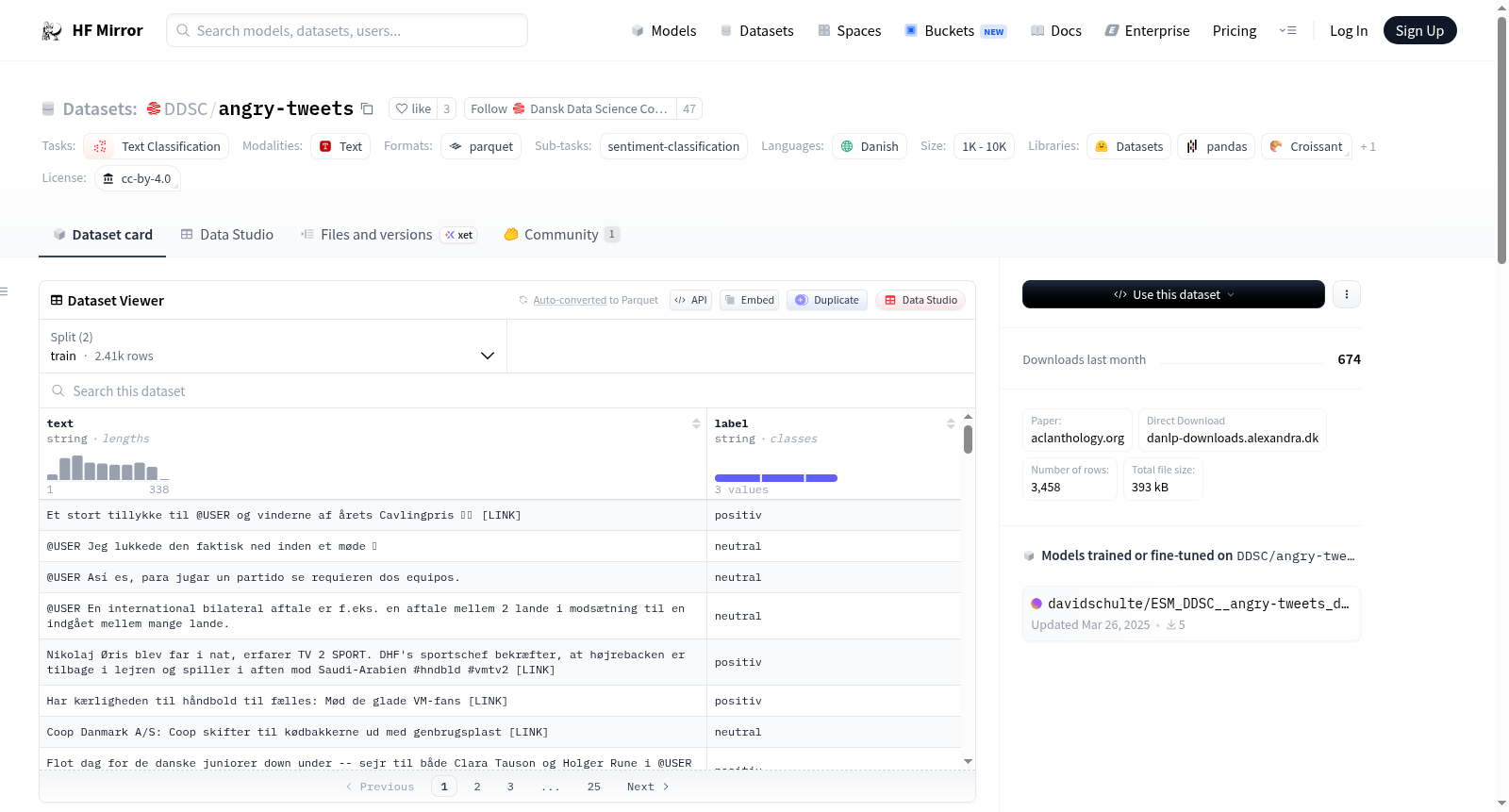The height and width of the screenshot is (812, 1509).
Task: Open Data Studio from the viewer header
Action: click(x=920, y=301)
